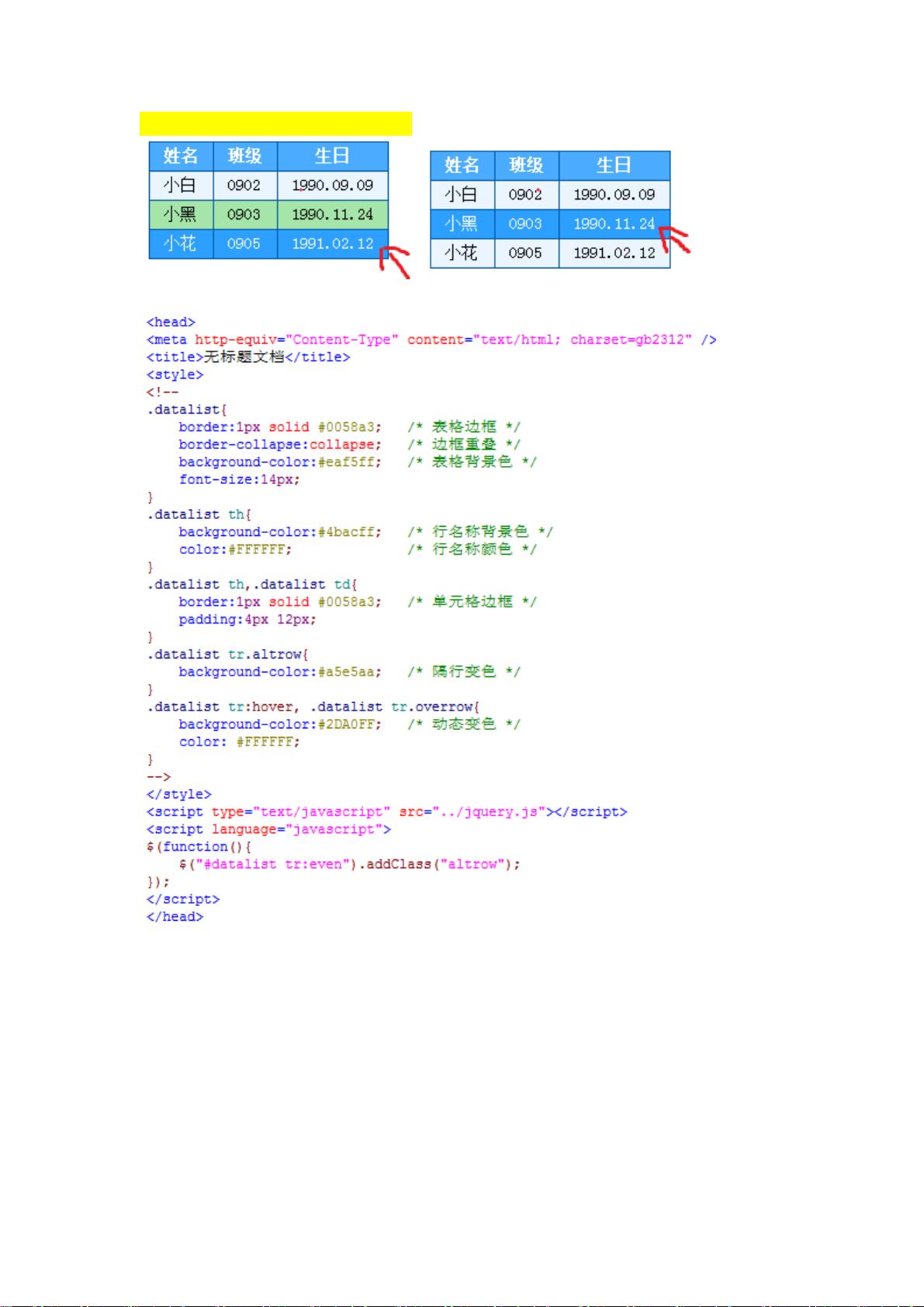Click 小黑 in the blue highlighted row
Viewport: 924px width, 1307px height.
tap(462, 223)
